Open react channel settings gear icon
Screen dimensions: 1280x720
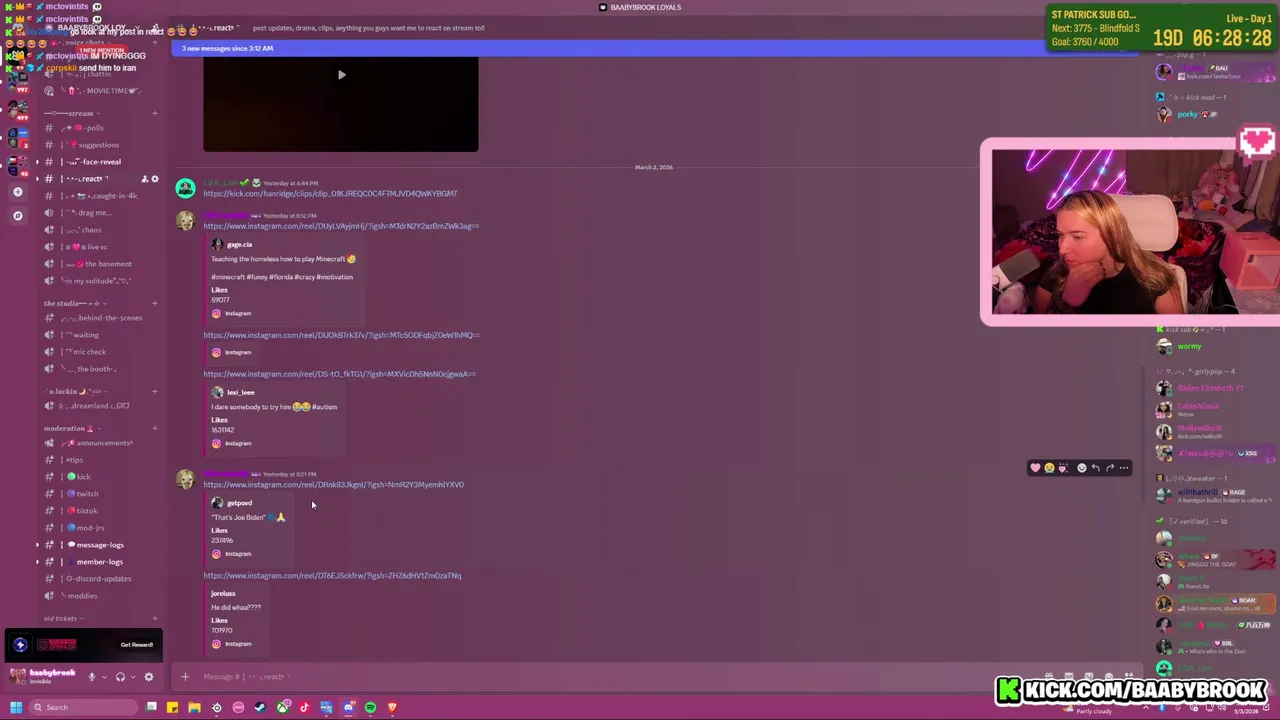(x=154, y=179)
